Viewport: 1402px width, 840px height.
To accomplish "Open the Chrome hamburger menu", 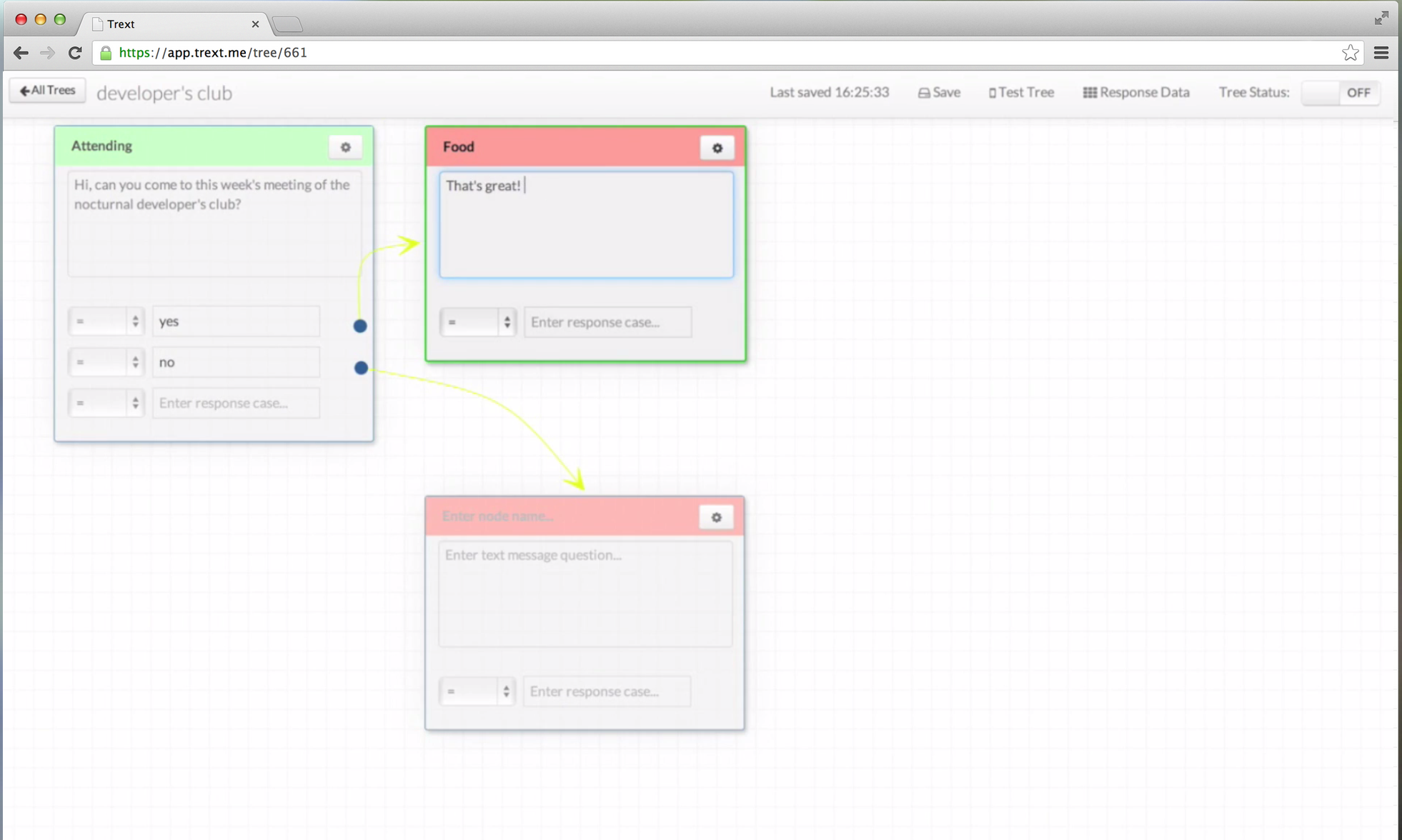I will coord(1381,53).
